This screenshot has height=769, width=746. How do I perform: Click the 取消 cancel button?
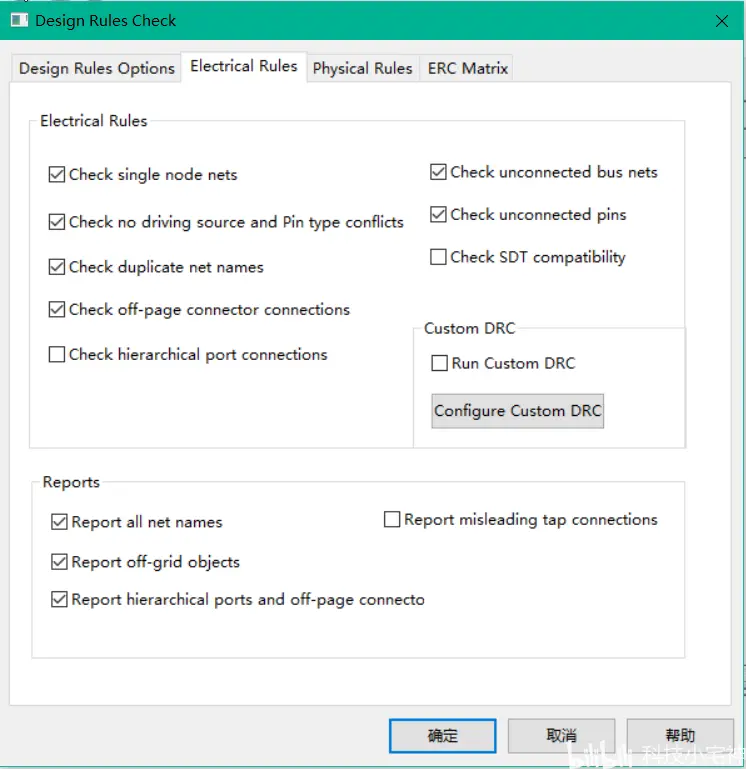coord(561,736)
